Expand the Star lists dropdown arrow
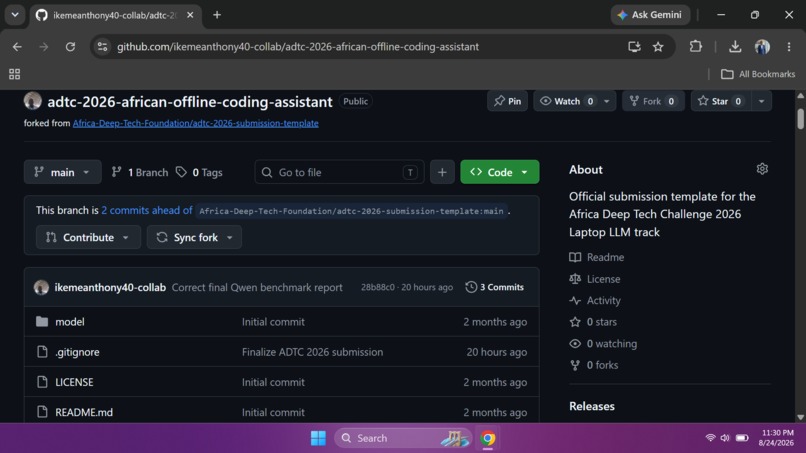 tap(761, 101)
